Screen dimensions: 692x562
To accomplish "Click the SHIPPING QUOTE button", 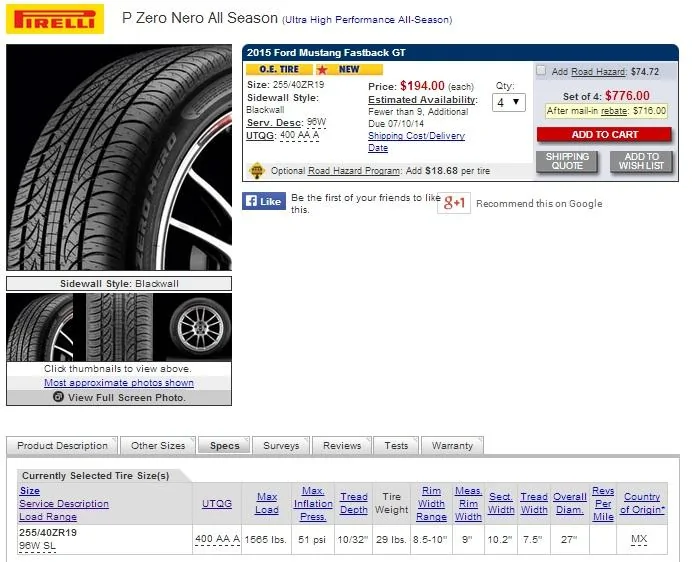I will 567,161.
